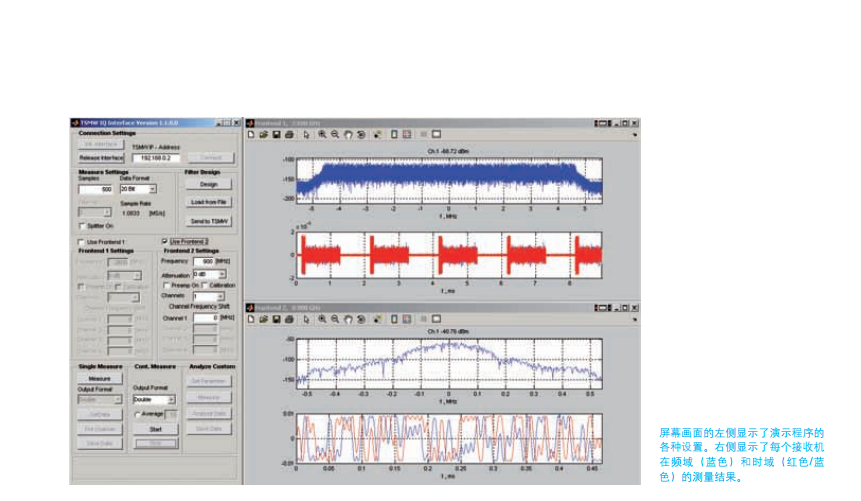Toggle the Splitter On checkbox
861x501 pixels.
82,226
